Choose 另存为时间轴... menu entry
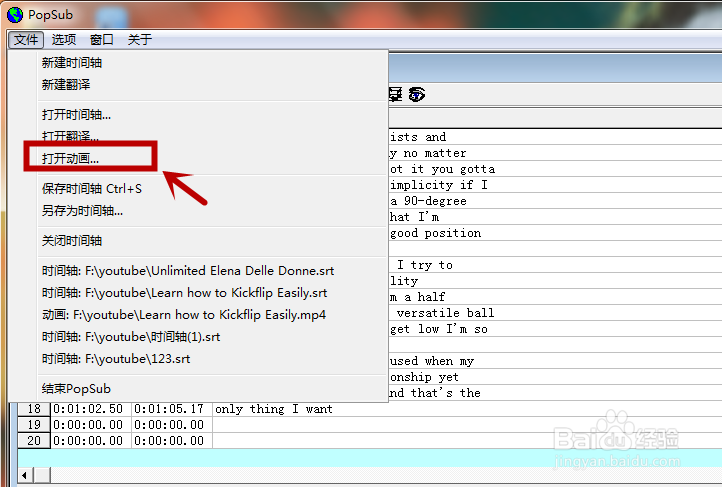Viewport: 722px width, 487px height. pos(82,211)
